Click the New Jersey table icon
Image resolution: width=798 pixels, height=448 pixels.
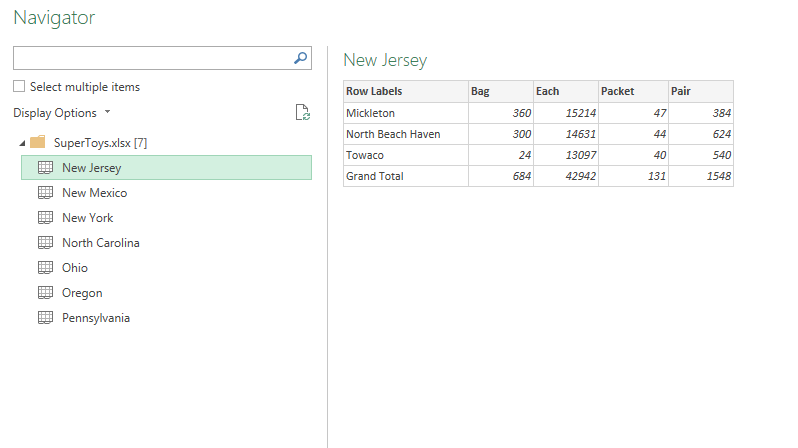pyautogui.click(x=45, y=167)
